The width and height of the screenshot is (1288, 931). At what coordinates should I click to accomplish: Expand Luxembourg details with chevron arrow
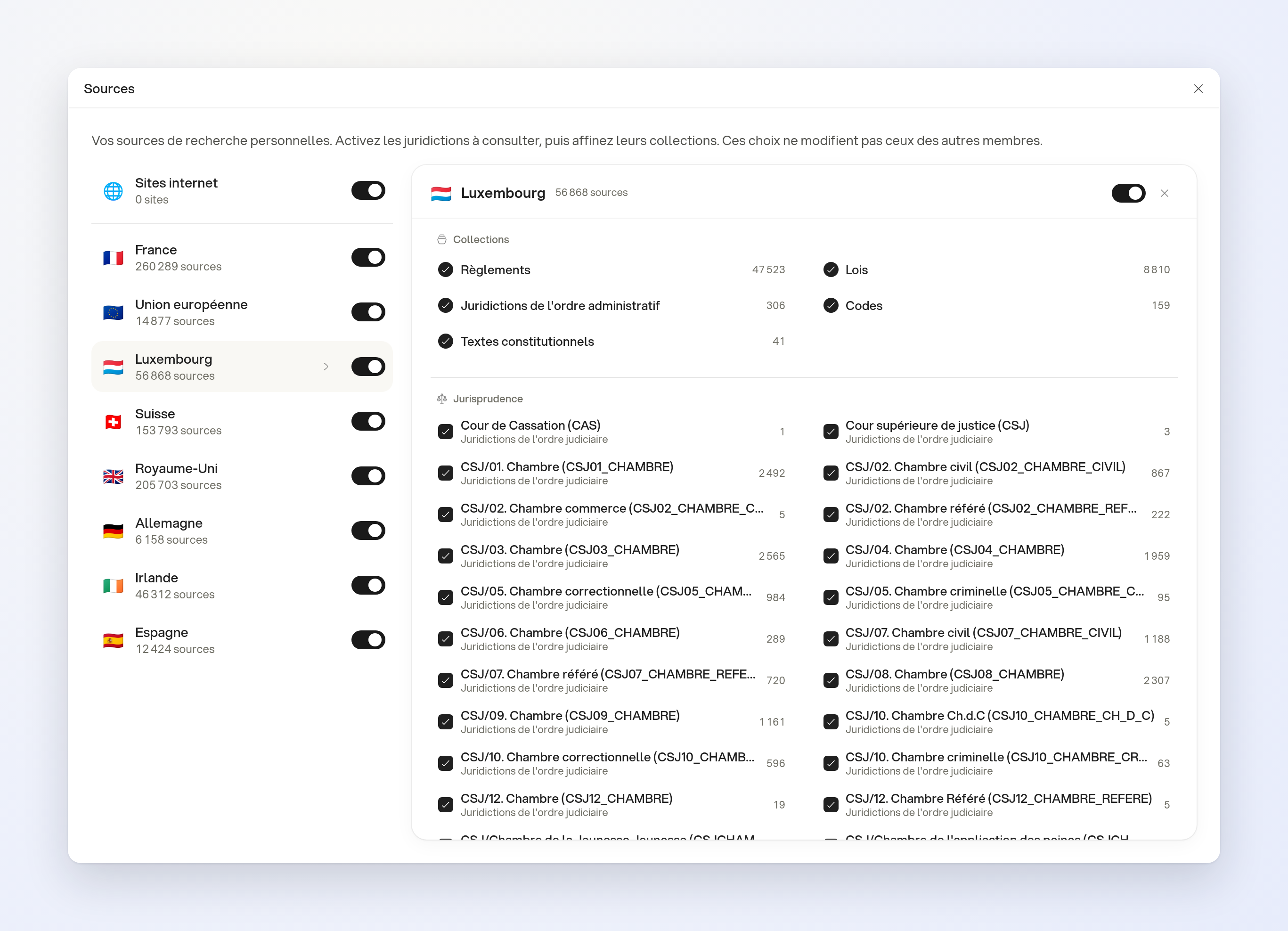click(326, 367)
